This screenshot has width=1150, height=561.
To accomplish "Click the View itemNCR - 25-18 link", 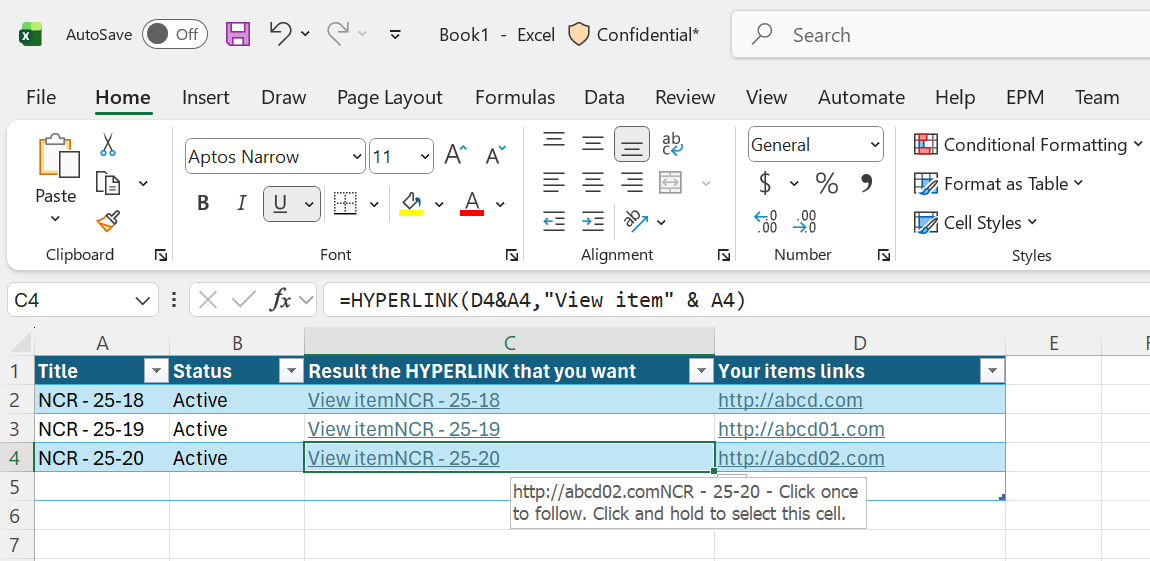I will click(403, 400).
